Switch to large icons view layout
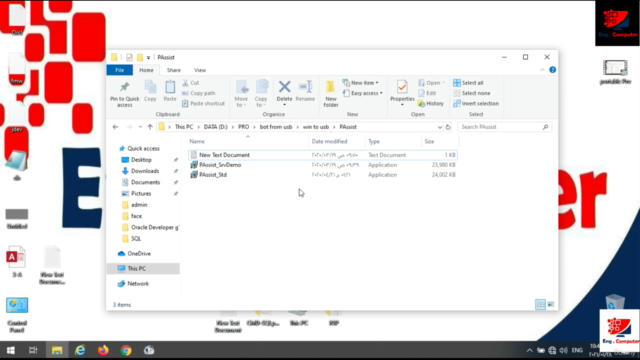Viewport: 640px width, 360px height. (x=551, y=304)
